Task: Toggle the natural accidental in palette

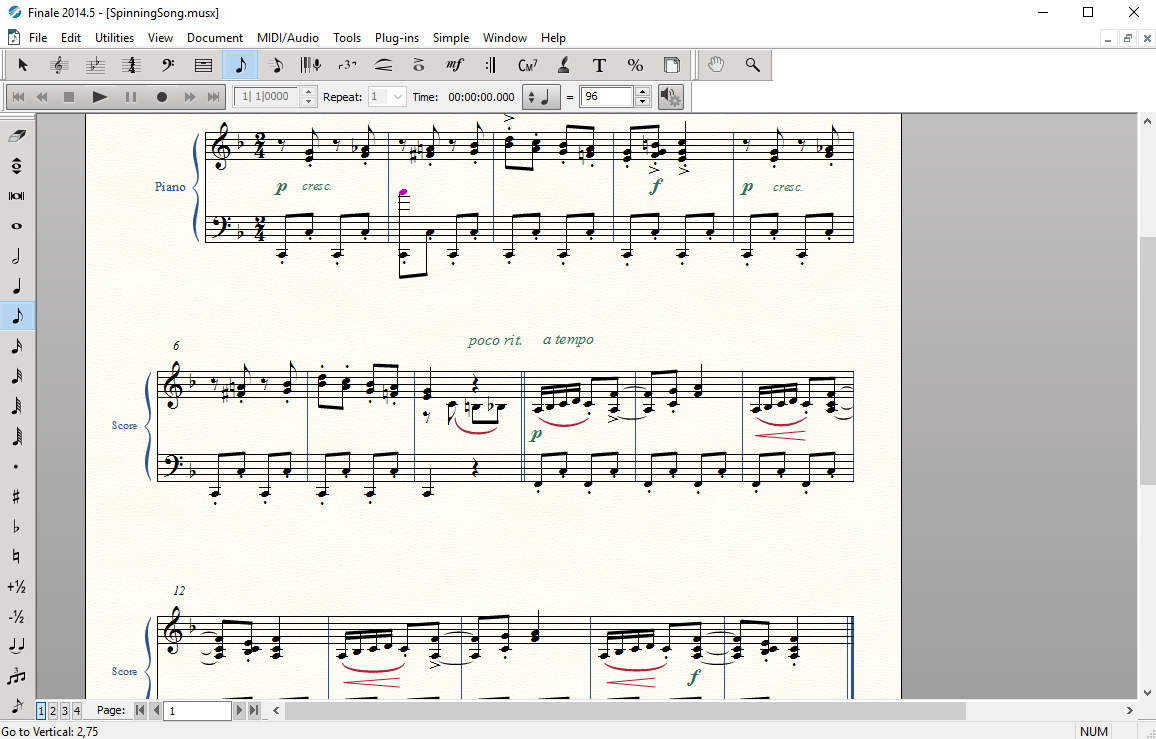Action: [17, 557]
